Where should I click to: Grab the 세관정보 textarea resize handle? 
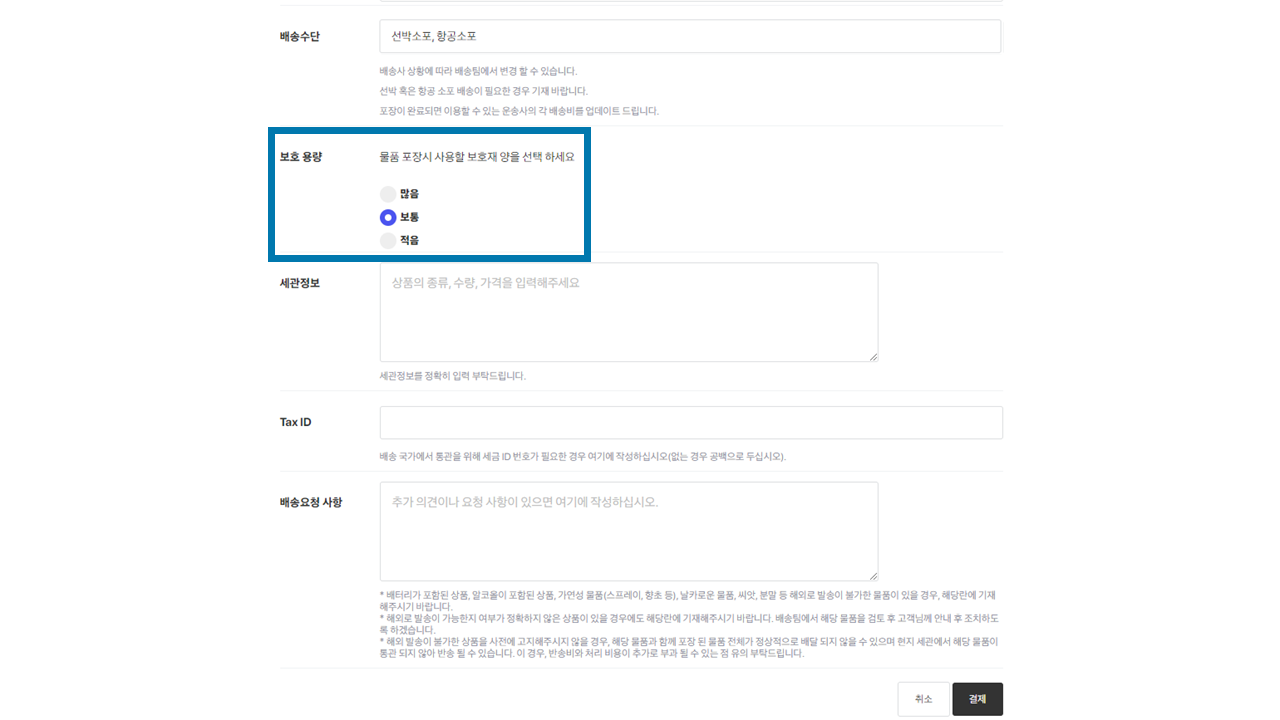pyautogui.click(x=873, y=356)
